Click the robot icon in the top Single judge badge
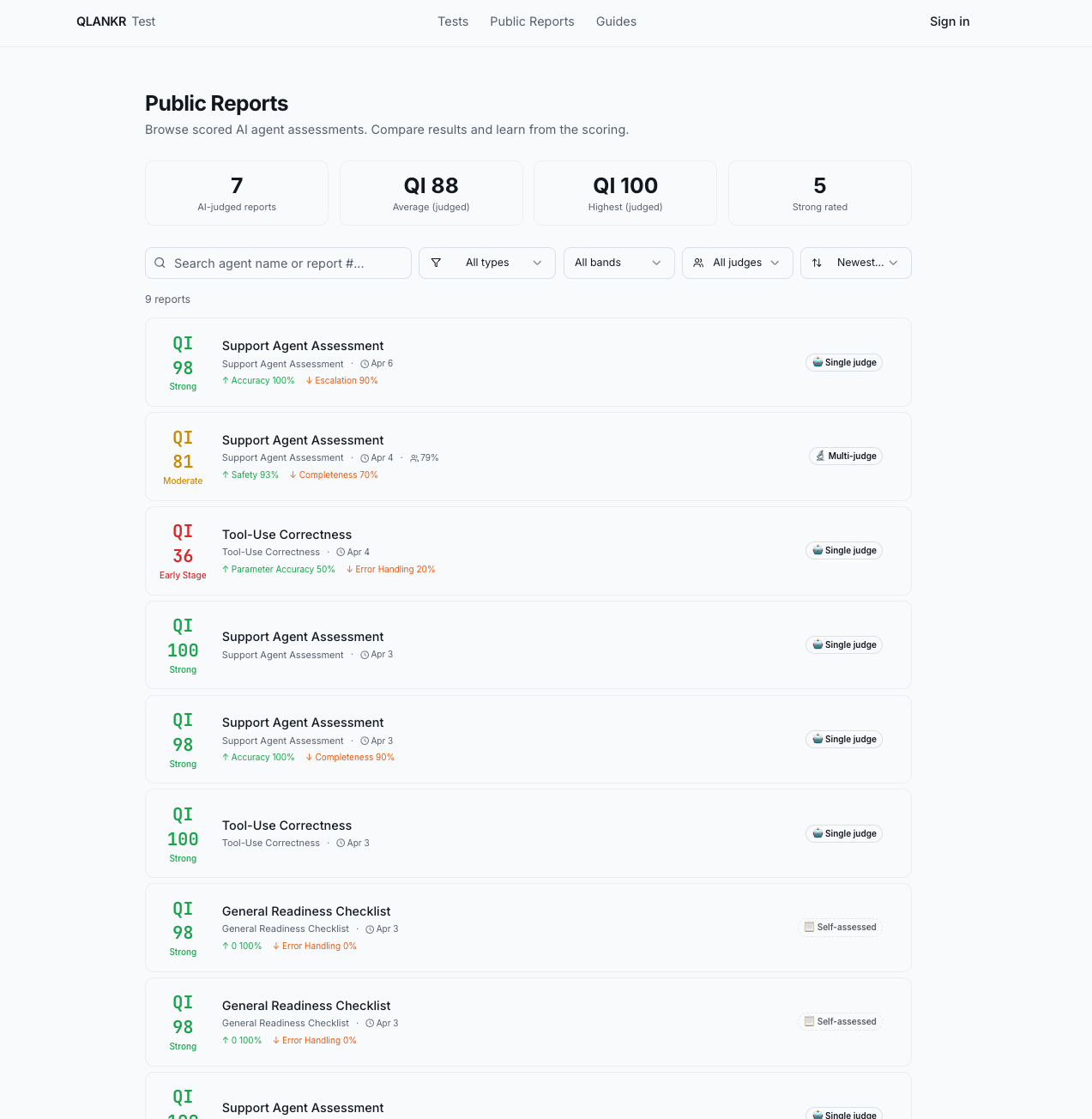 click(x=817, y=362)
